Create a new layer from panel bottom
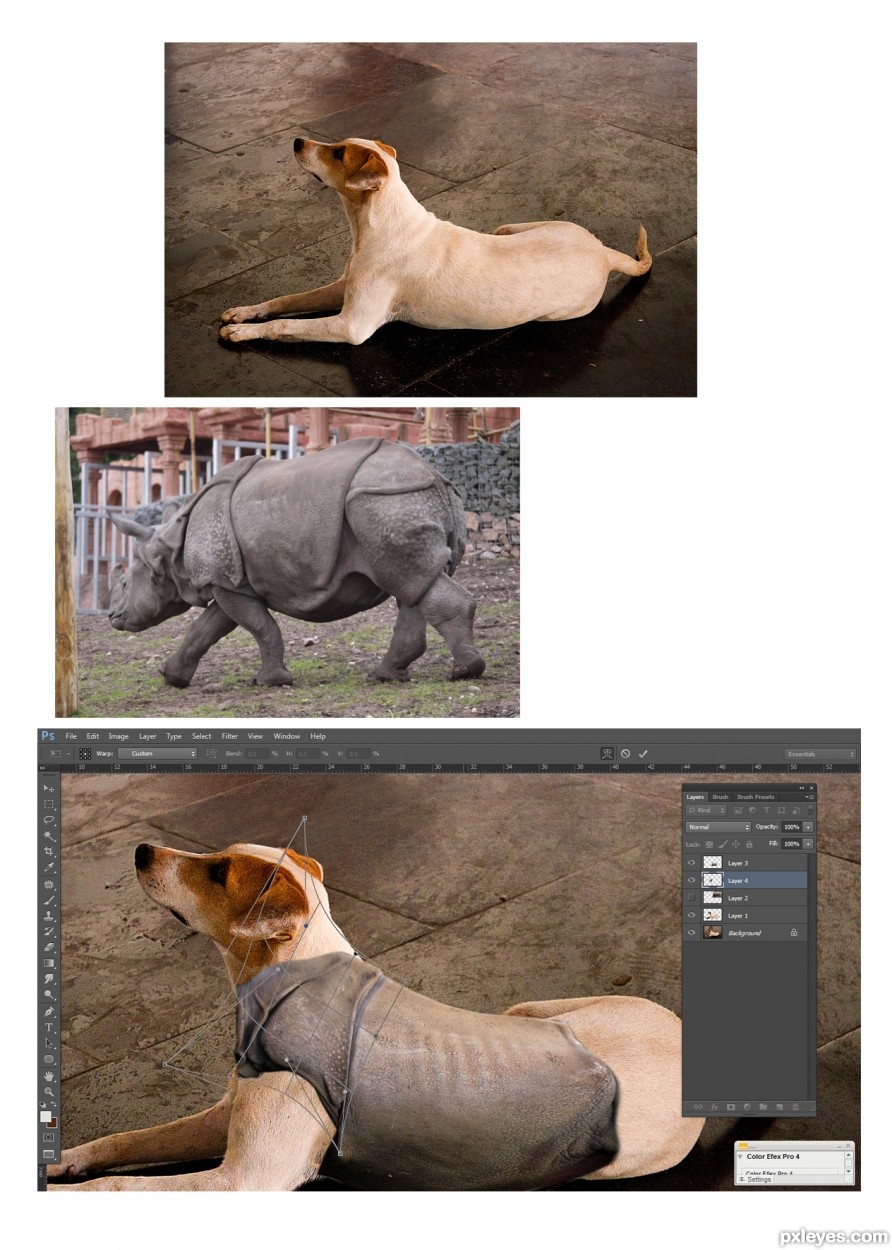892x1250 pixels. tap(778, 1107)
